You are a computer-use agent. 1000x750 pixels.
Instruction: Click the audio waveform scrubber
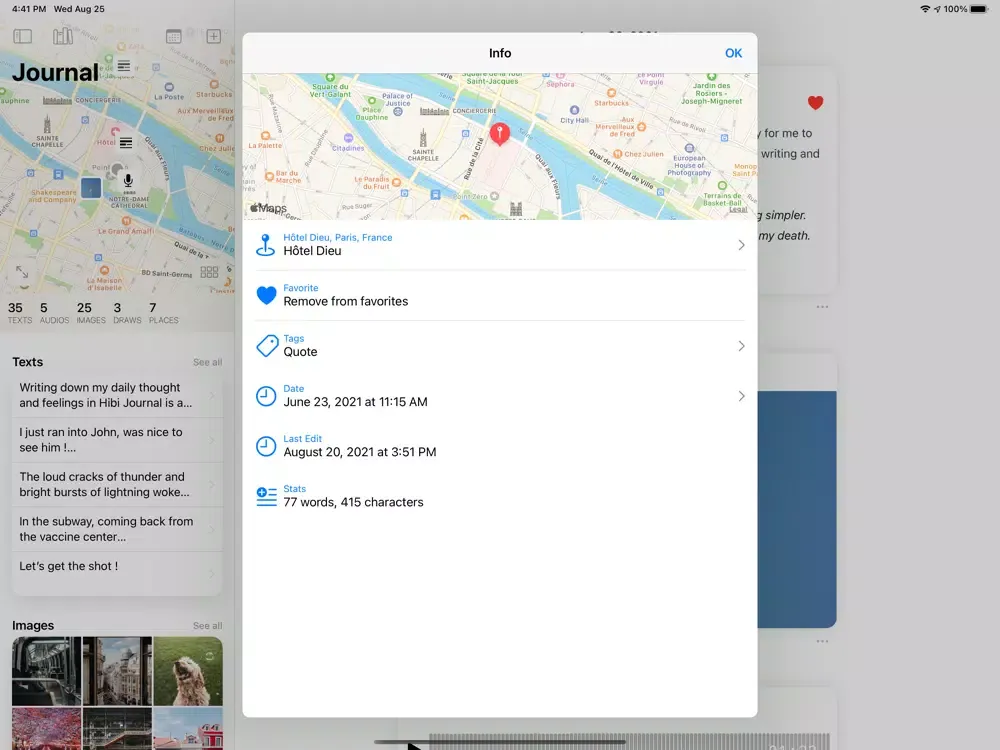(x=628, y=742)
